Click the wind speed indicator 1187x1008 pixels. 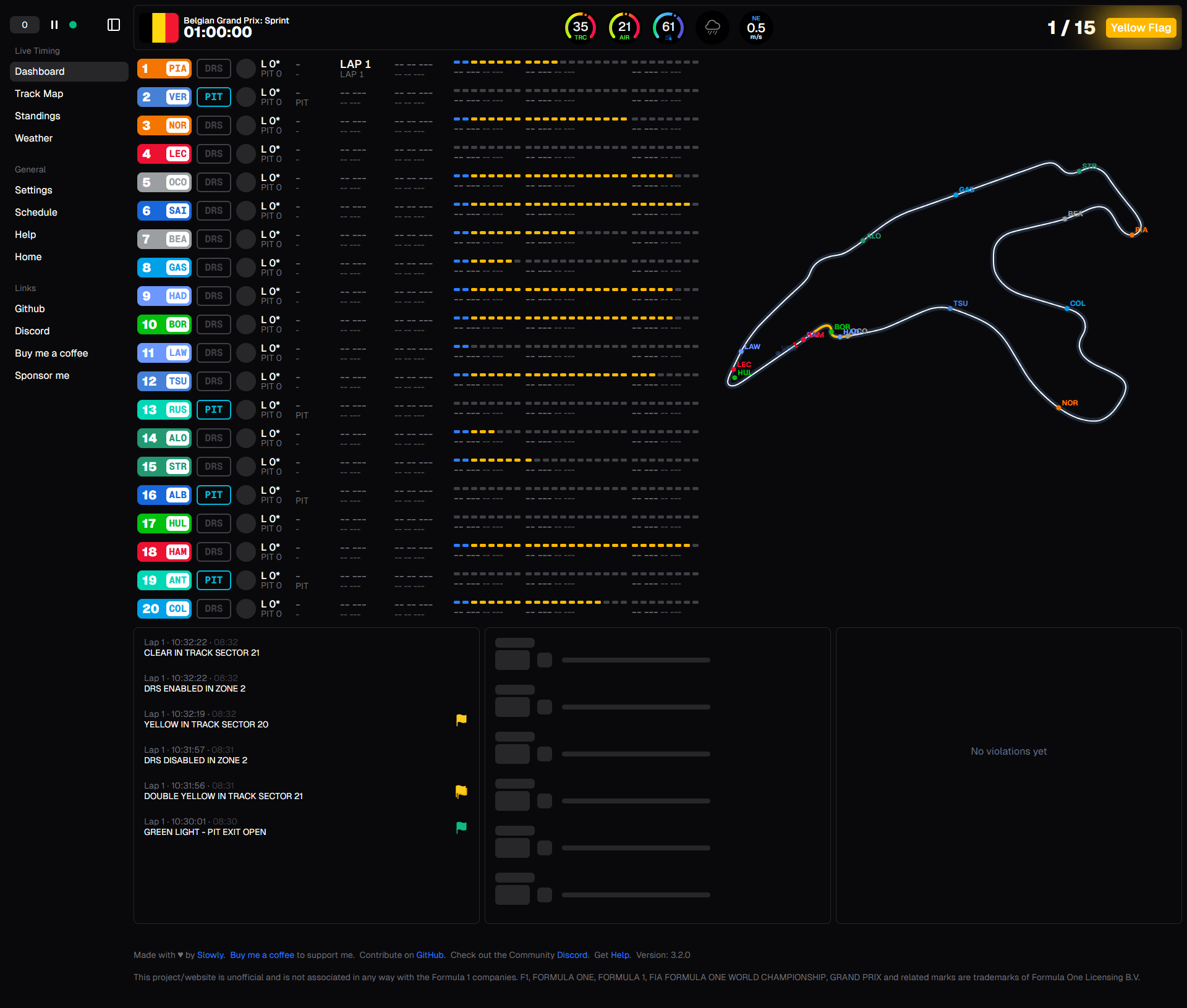pos(755,27)
